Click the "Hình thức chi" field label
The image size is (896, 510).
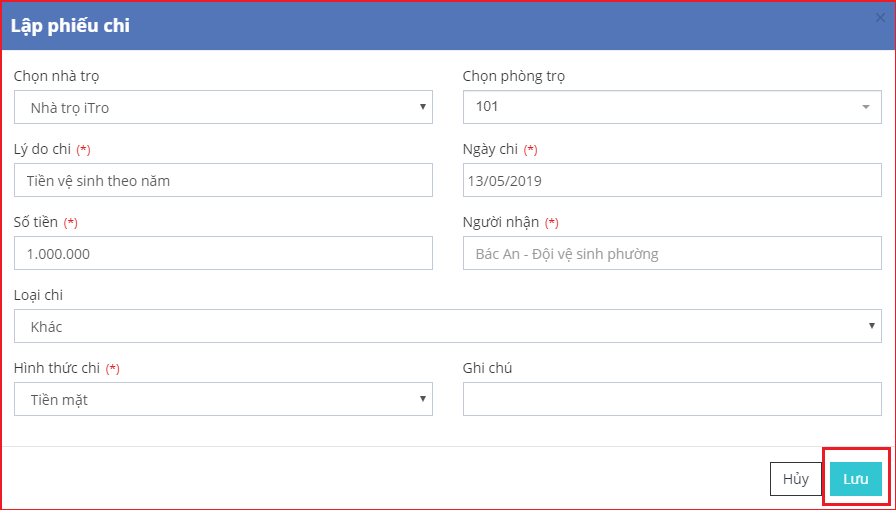click(x=56, y=368)
